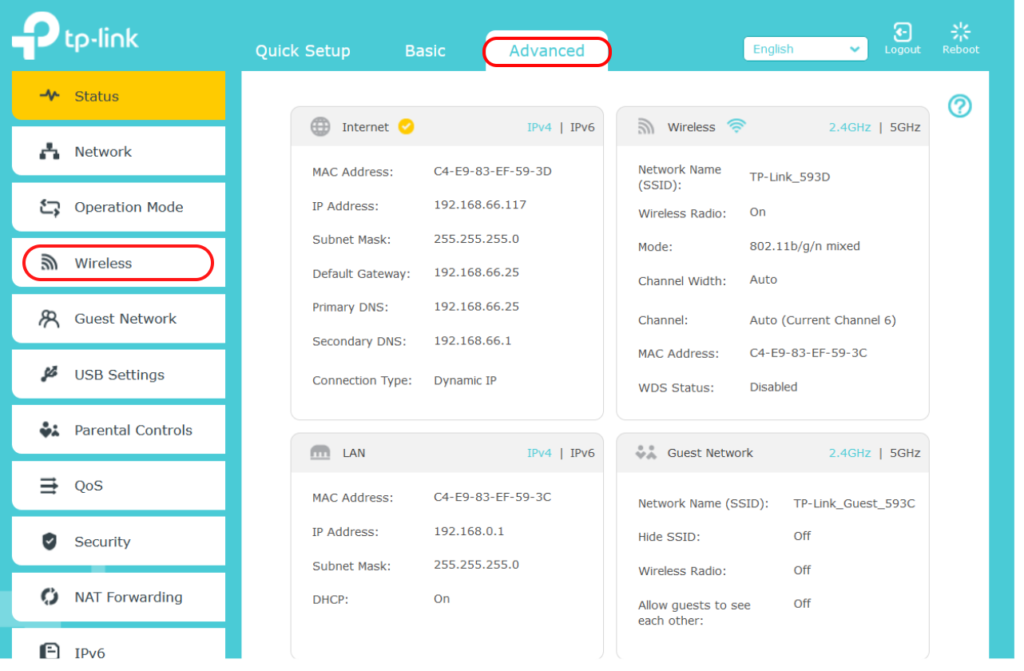
Task: Open the Status menu item
Action: tap(119, 95)
